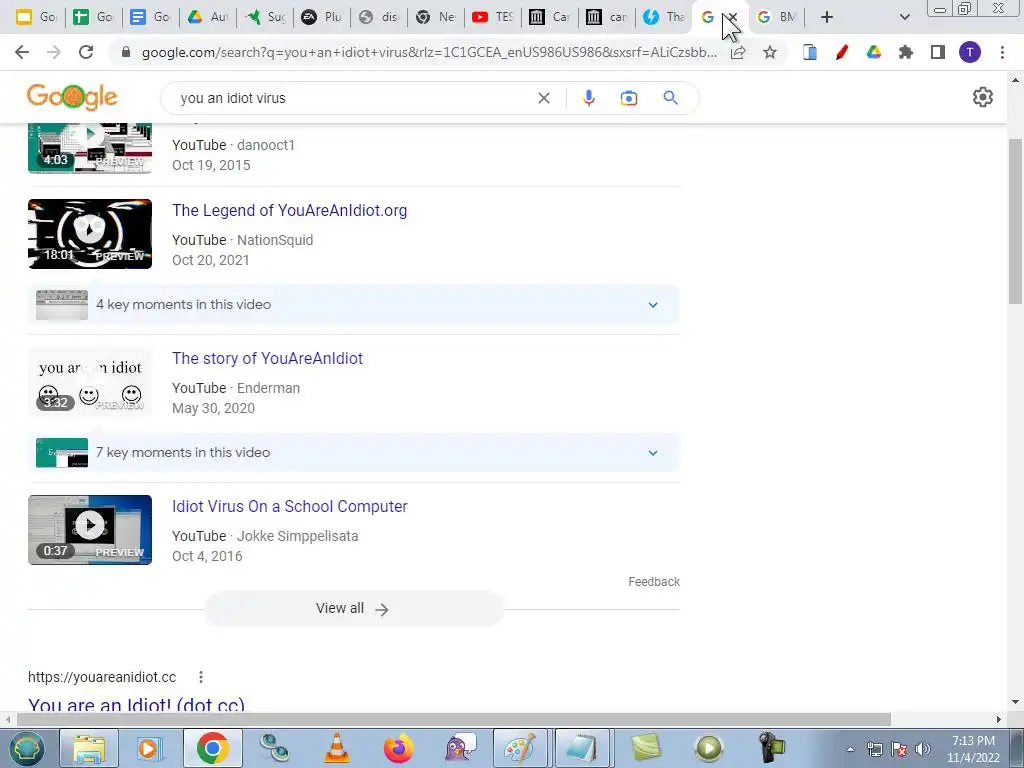The image size is (1024, 768).
Task: Expand 4 key moments in this video
Action: pos(353,304)
